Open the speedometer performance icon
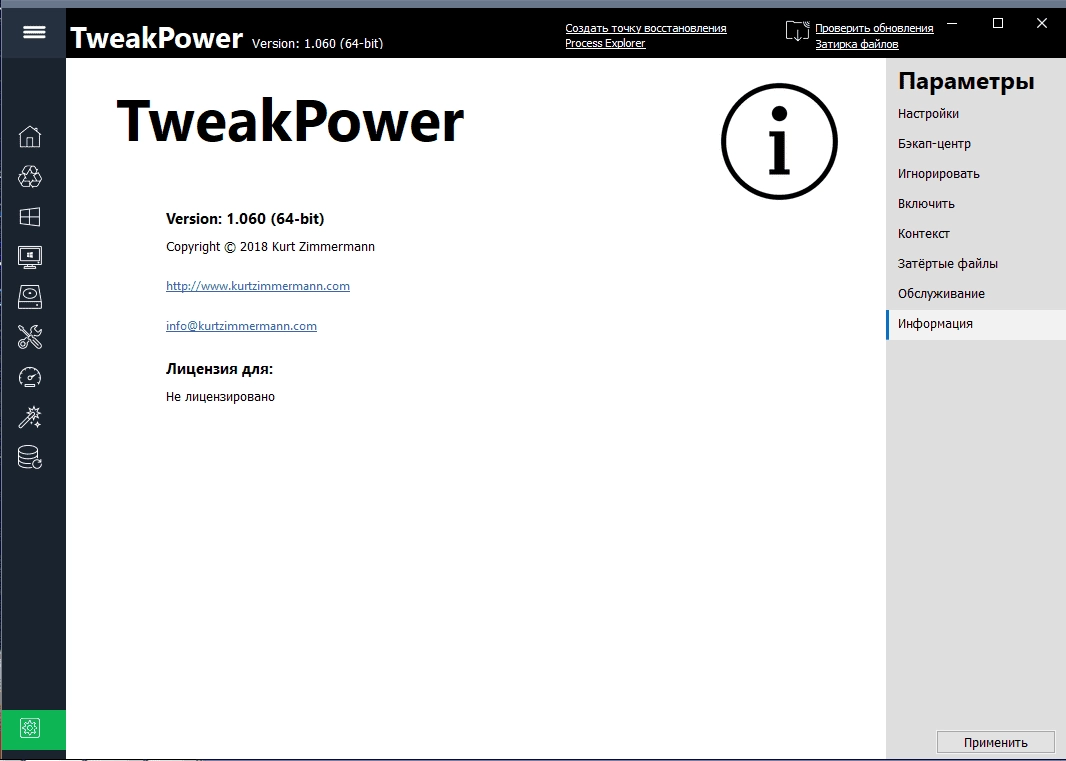 (x=30, y=377)
